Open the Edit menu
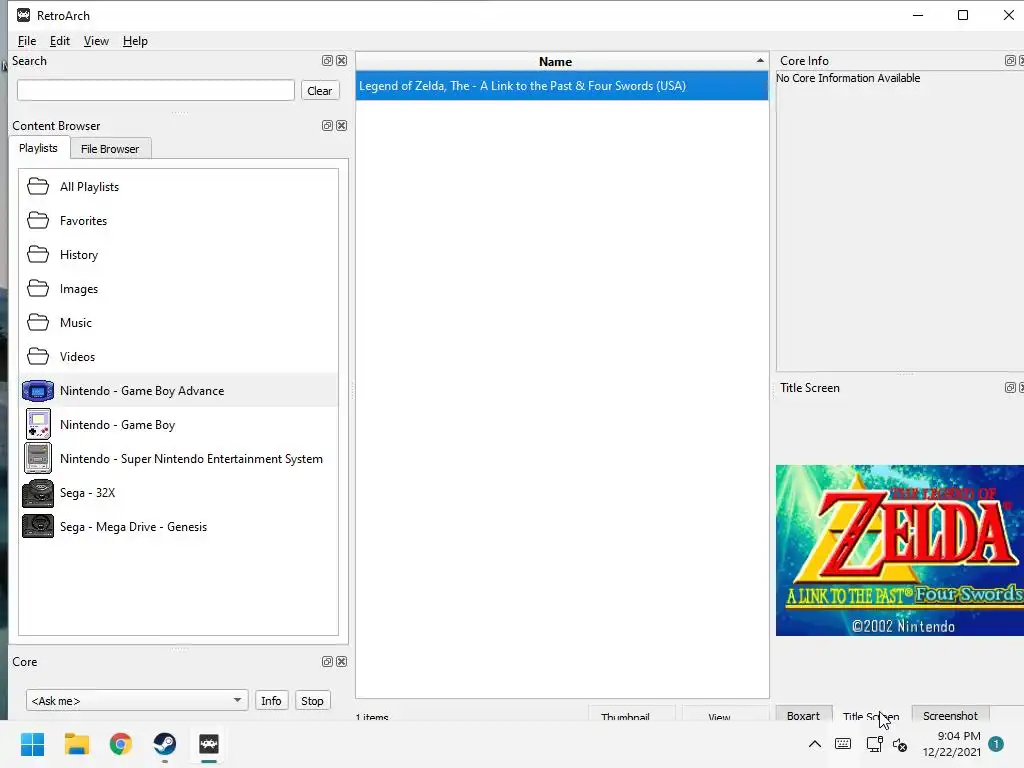1024x768 pixels. coord(59,41)
